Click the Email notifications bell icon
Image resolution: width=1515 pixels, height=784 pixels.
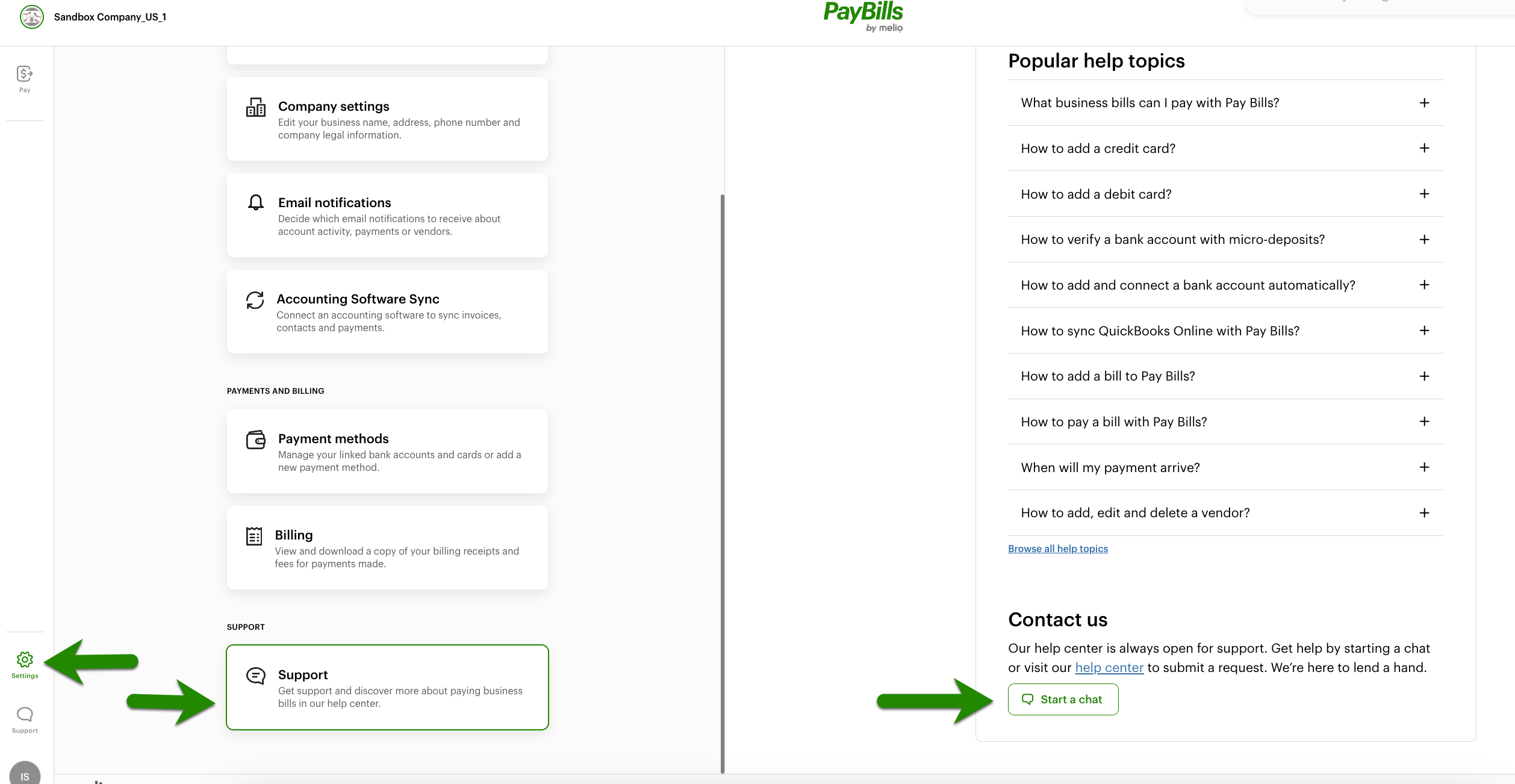(255, 203)
